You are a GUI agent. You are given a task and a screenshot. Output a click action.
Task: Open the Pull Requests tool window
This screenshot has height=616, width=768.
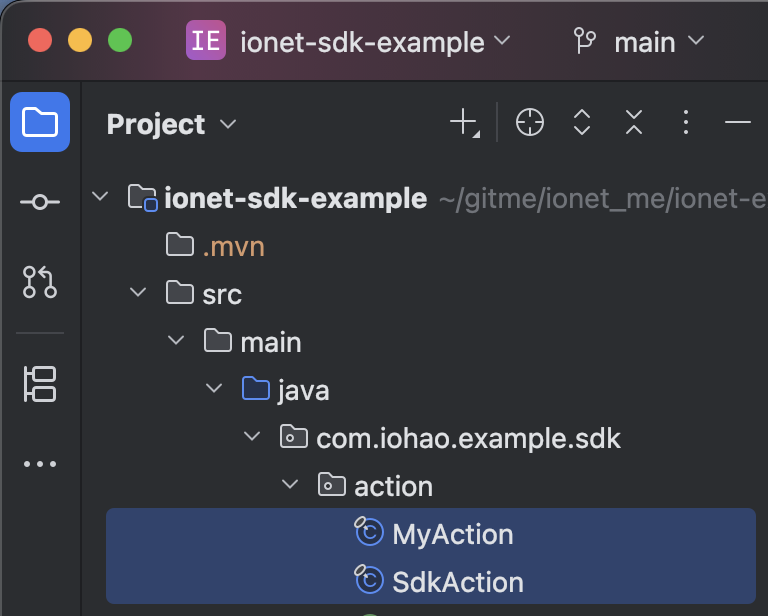(x=40, y=283)
